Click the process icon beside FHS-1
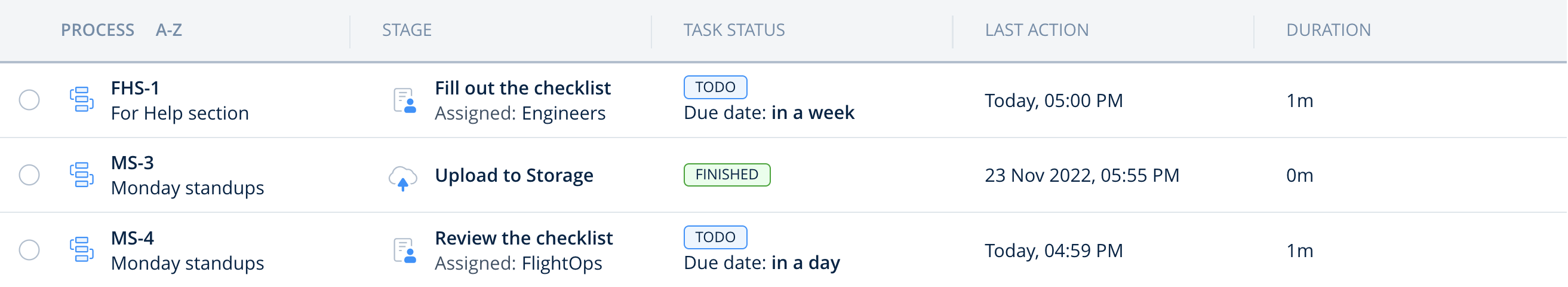Viewport: 1568px width, 287px height. click(x=82, y=100)
